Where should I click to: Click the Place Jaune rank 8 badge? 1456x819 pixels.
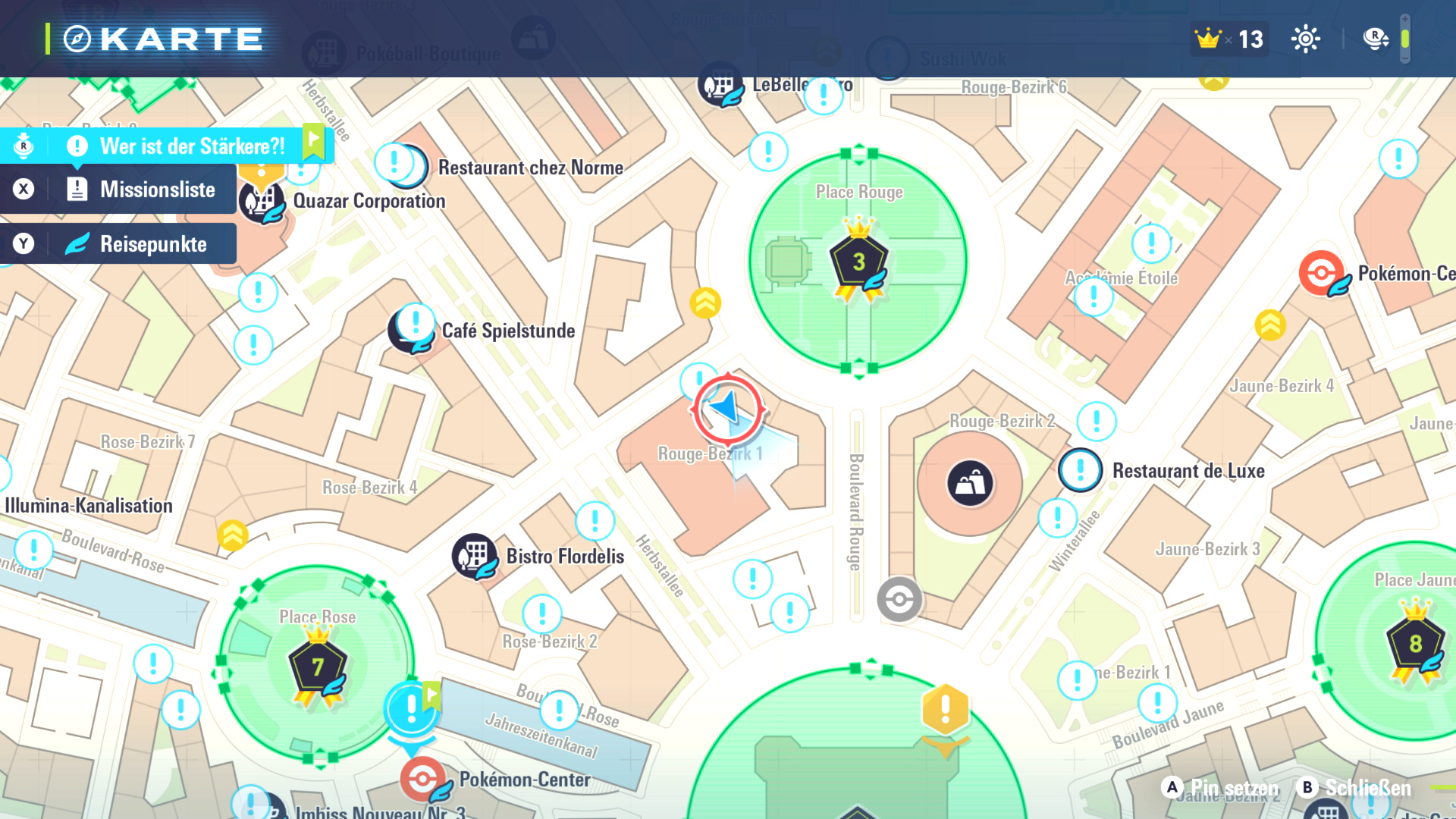click(1415, 644)
